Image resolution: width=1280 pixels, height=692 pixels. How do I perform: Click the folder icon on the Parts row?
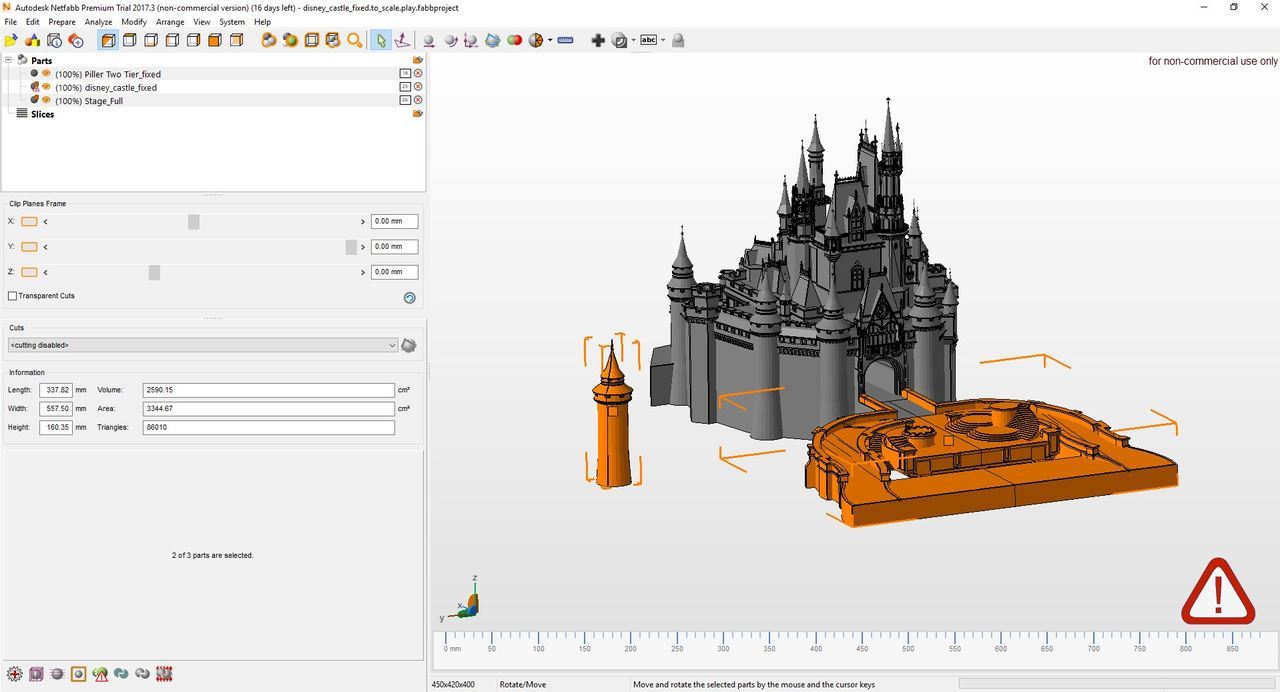click(418, 60)
